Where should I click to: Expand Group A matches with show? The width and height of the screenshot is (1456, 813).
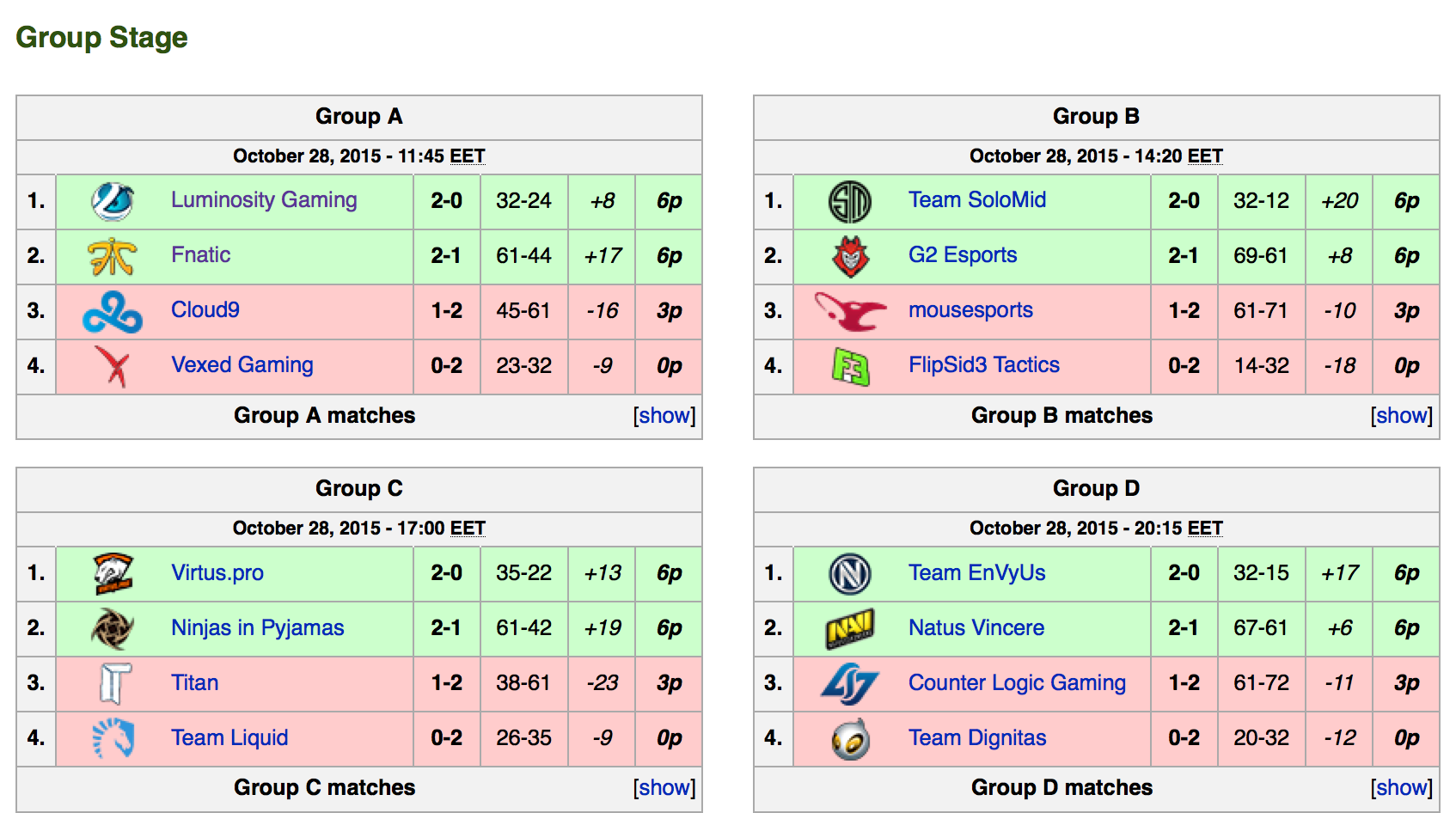tap(664, 416)
